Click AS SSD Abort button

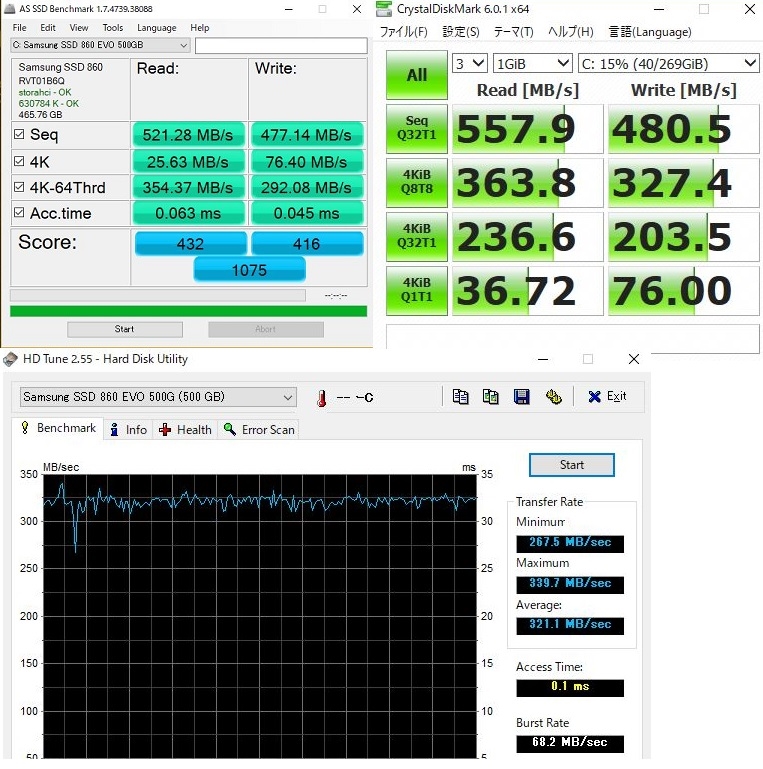pos(265,329)
